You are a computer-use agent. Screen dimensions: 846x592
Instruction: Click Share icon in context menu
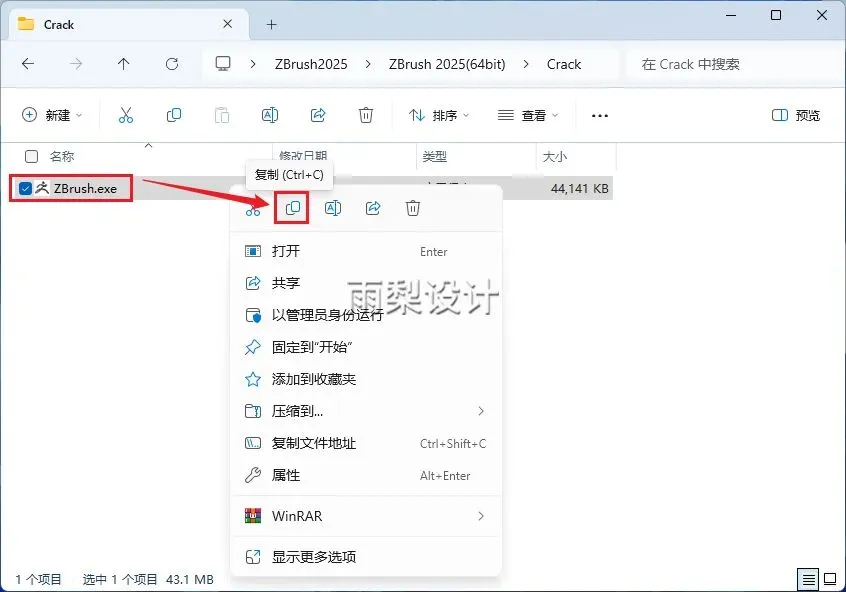(373, 208)
